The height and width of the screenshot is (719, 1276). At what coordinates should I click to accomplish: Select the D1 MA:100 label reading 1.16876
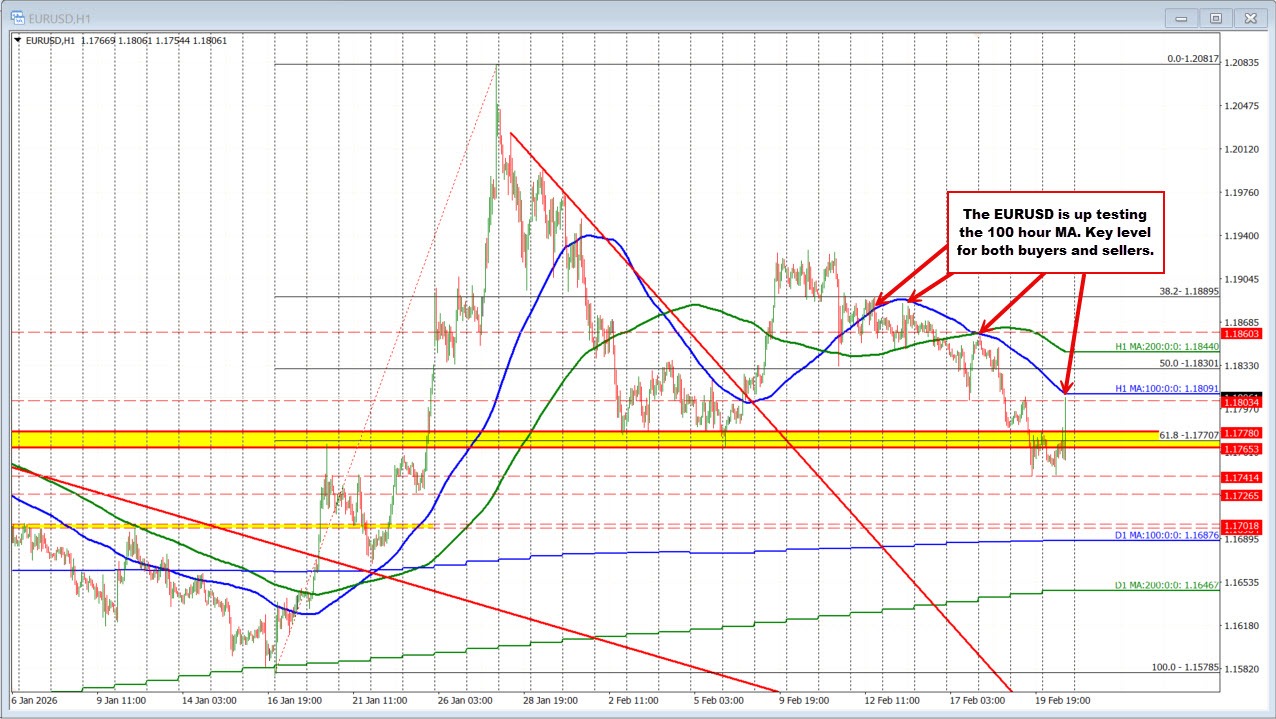1166,536
